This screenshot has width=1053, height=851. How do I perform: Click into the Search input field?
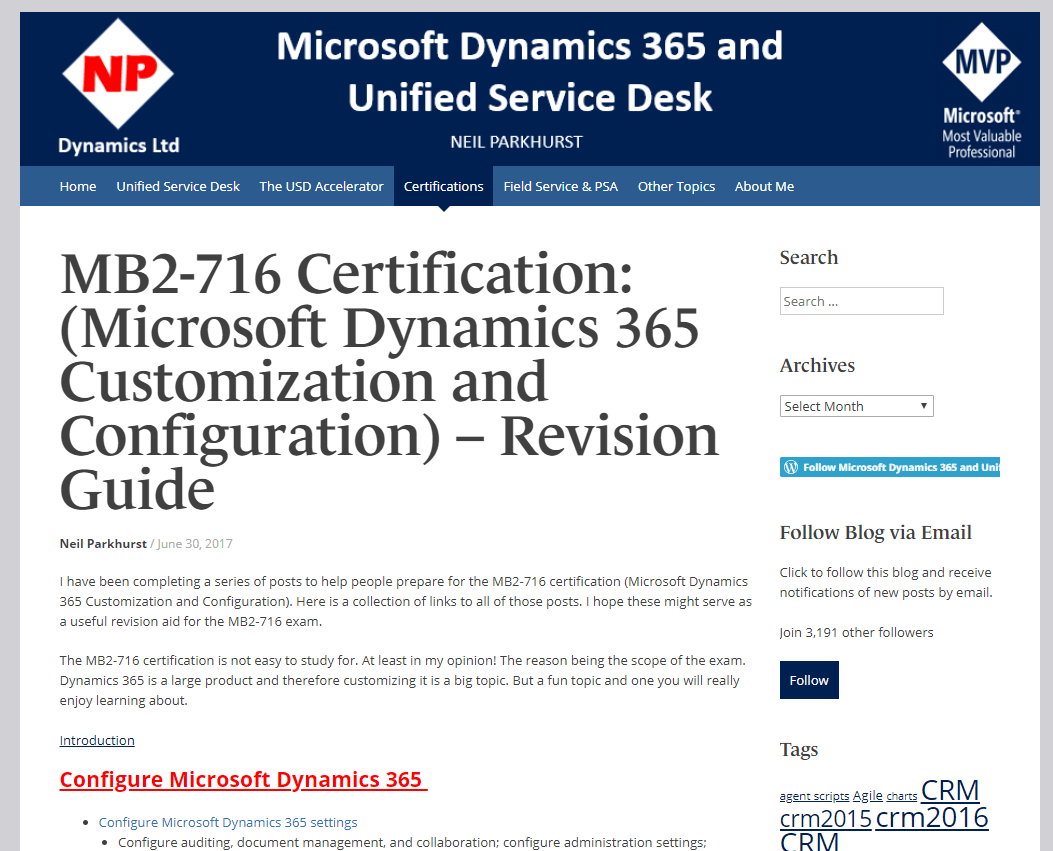coord(862,301)
